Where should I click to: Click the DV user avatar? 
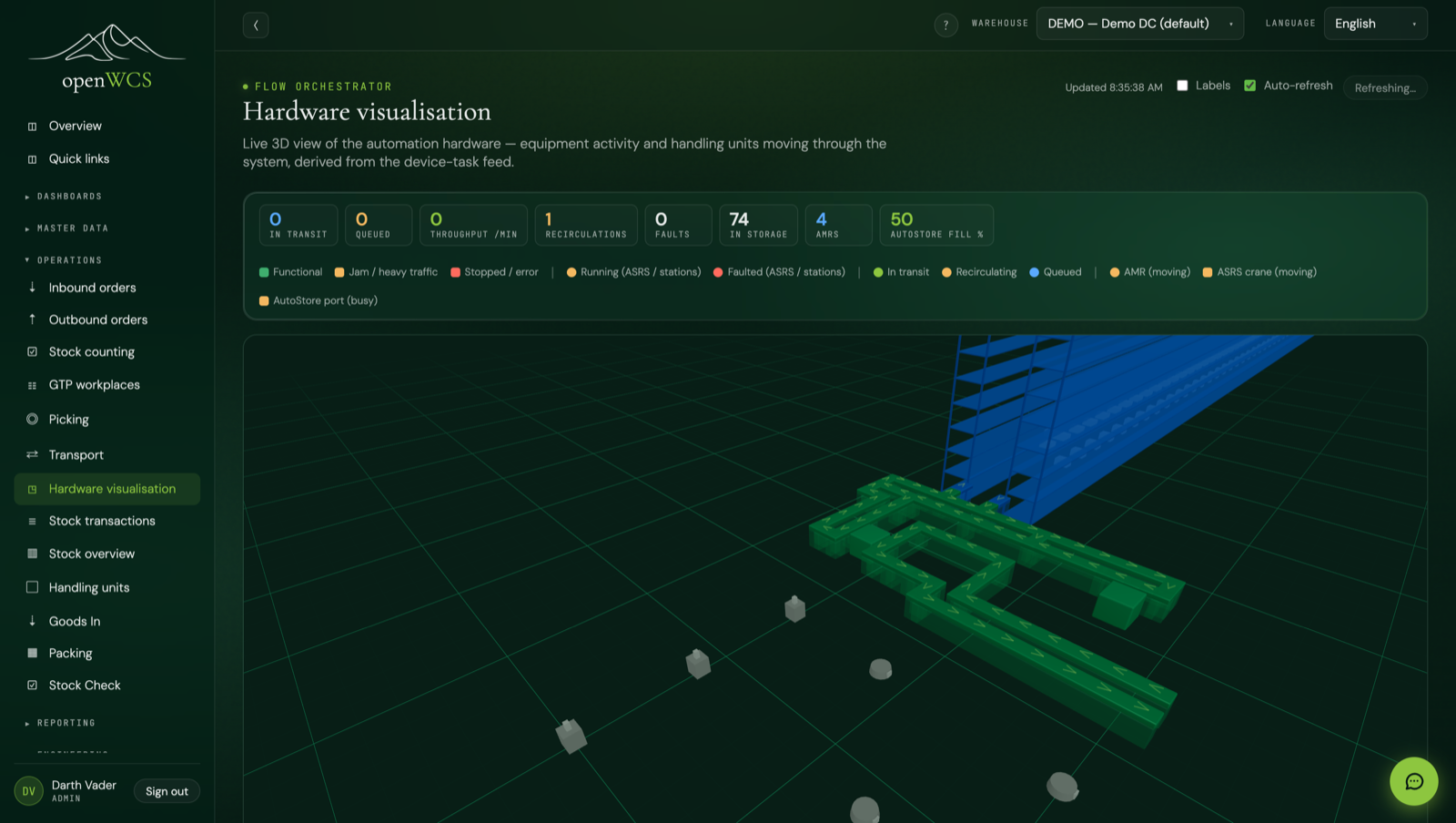click(x=28, y=791)
